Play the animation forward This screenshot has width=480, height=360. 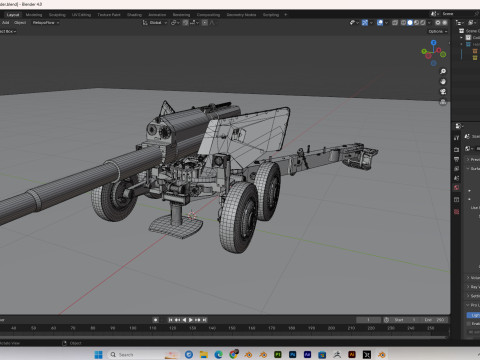191,320
